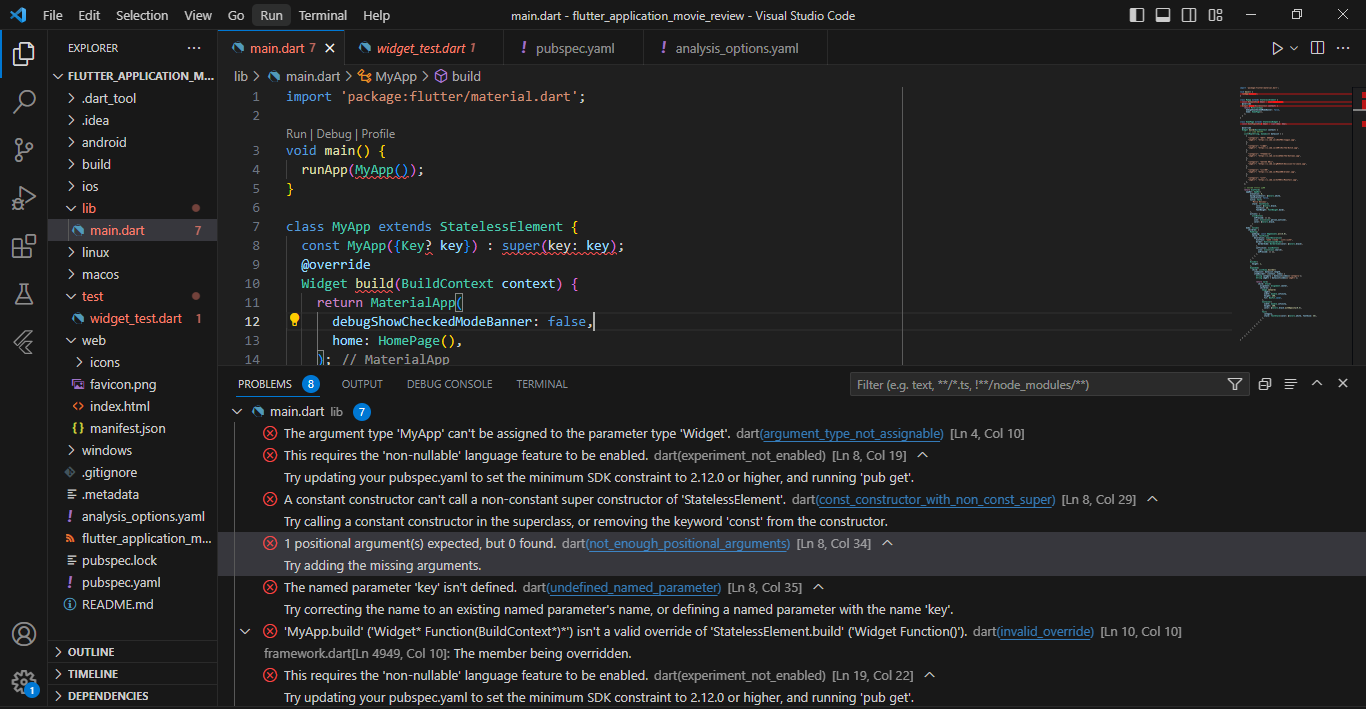Screen dimensions: 1366x709
Task: Expand the OUTLINE section
Action: click(x=132, y=652)
